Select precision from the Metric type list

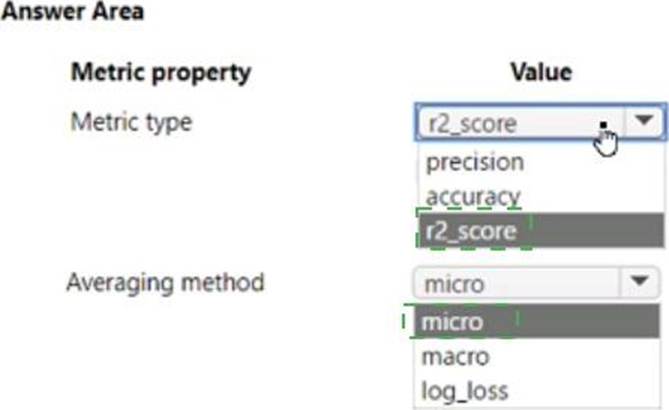[x=475, y=163]
